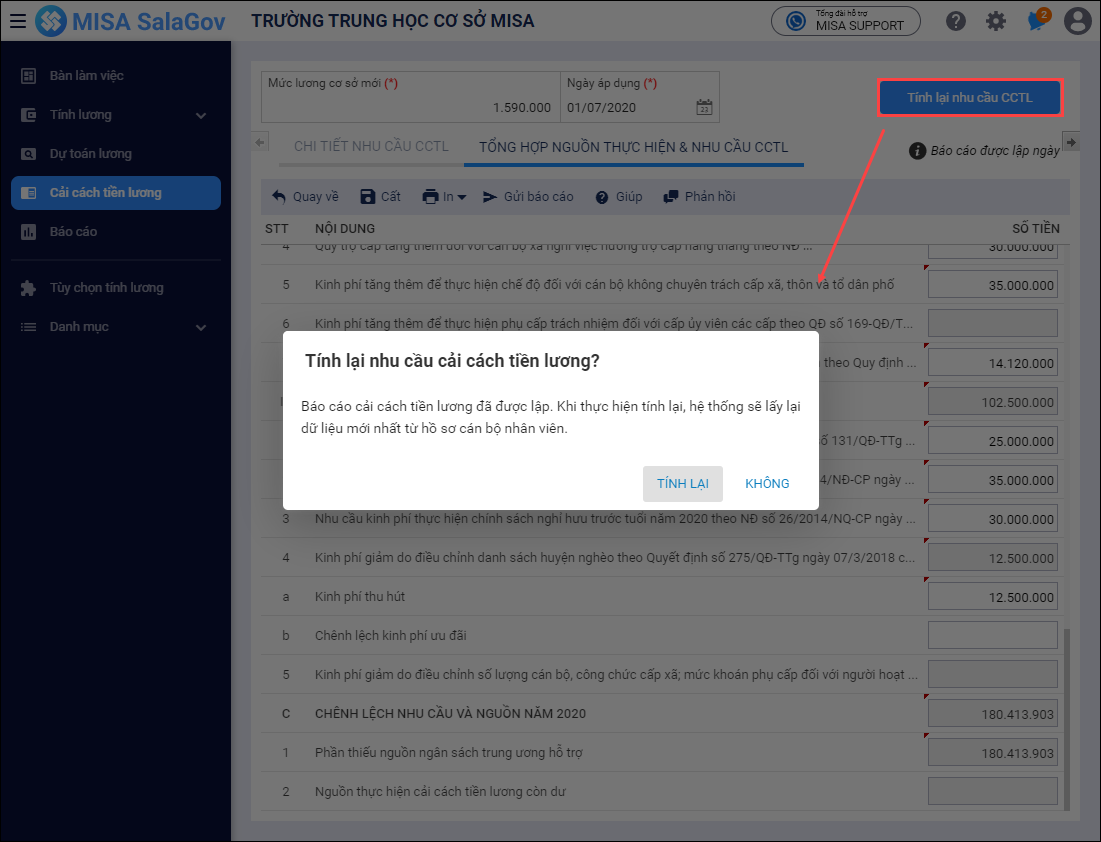Viewport: 1101px width, 842px height.
Task: Expand the Danh mục chevron
Action: [x=201, y=327]
